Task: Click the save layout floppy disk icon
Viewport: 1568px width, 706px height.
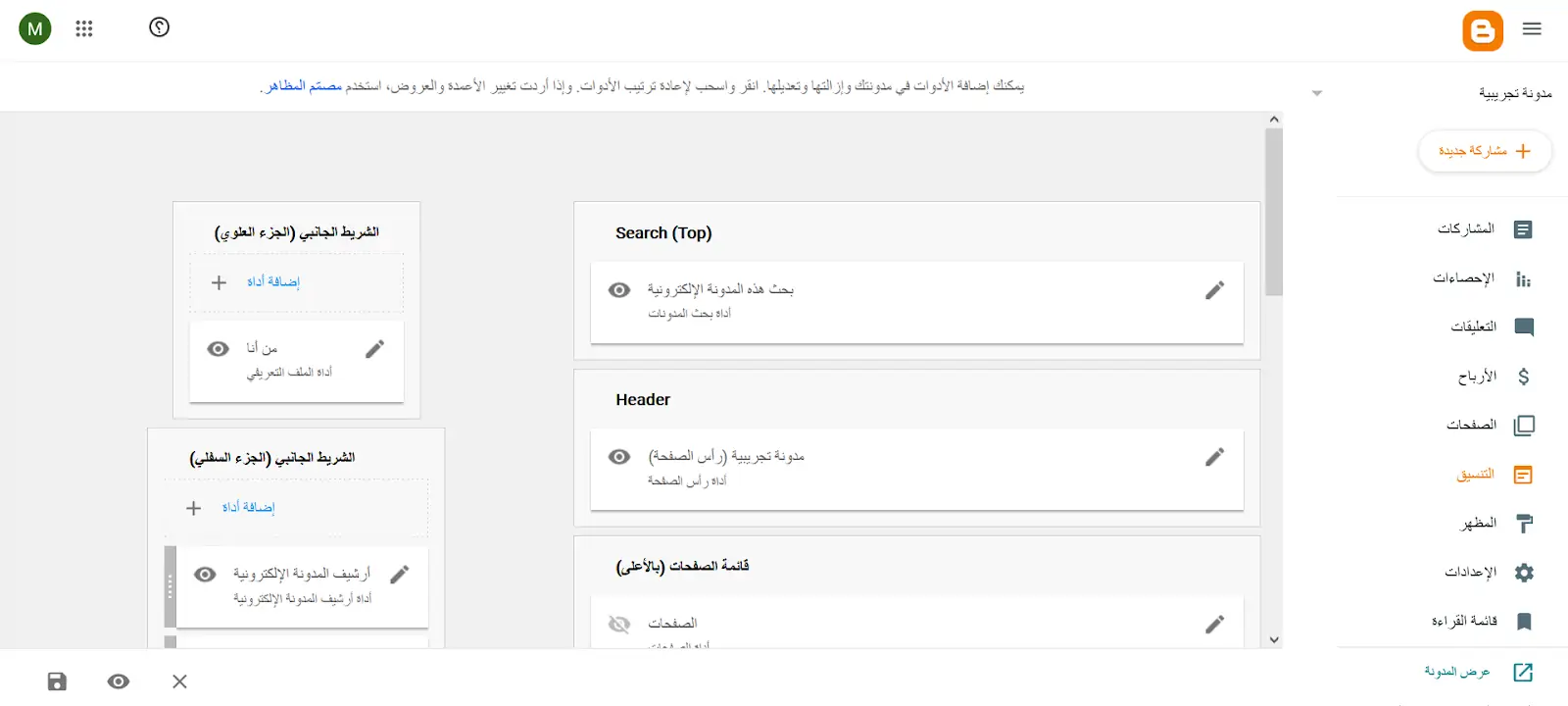Action: [x=58, y=681]
